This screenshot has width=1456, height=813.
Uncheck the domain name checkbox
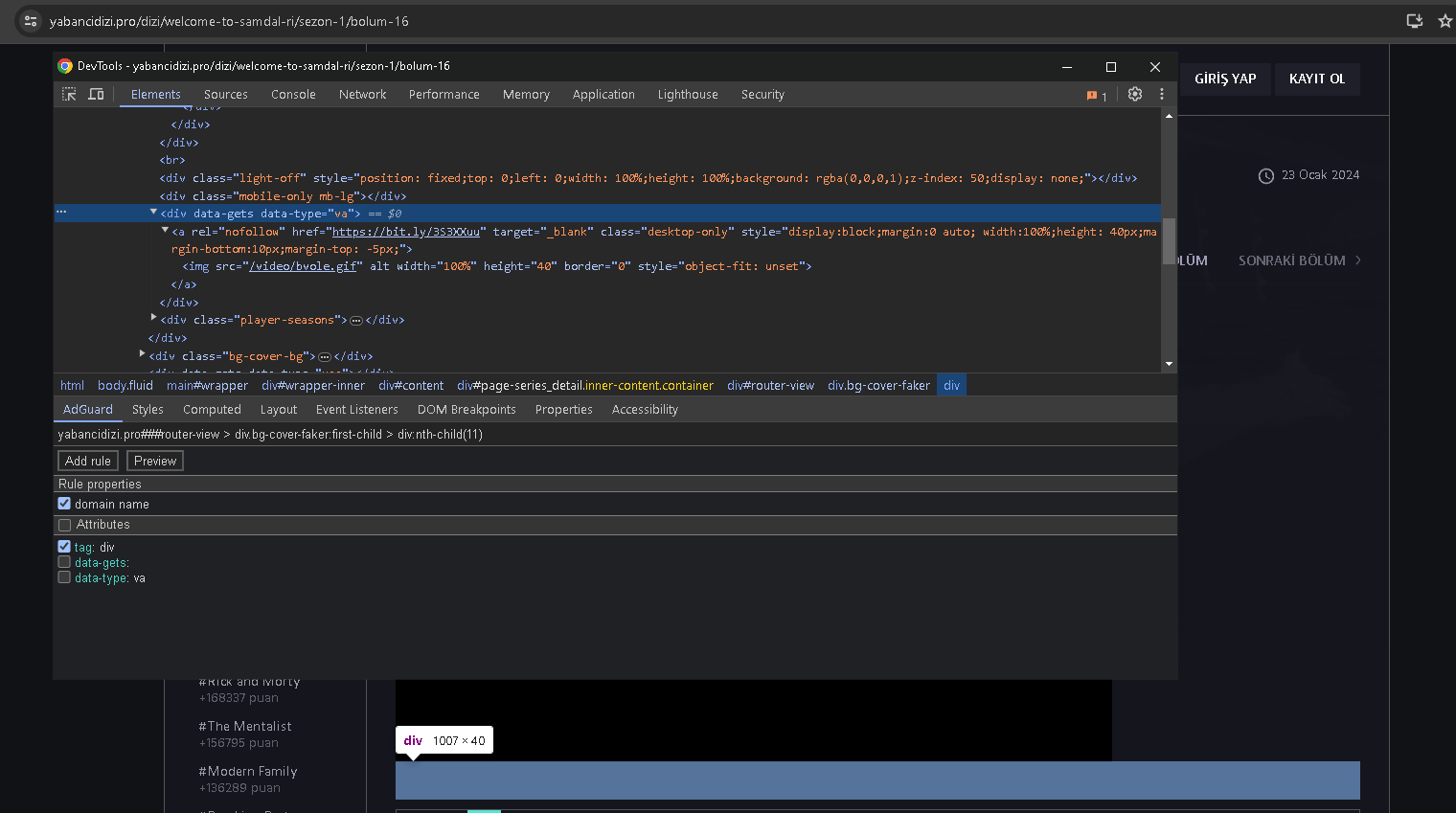pos(64,504)
